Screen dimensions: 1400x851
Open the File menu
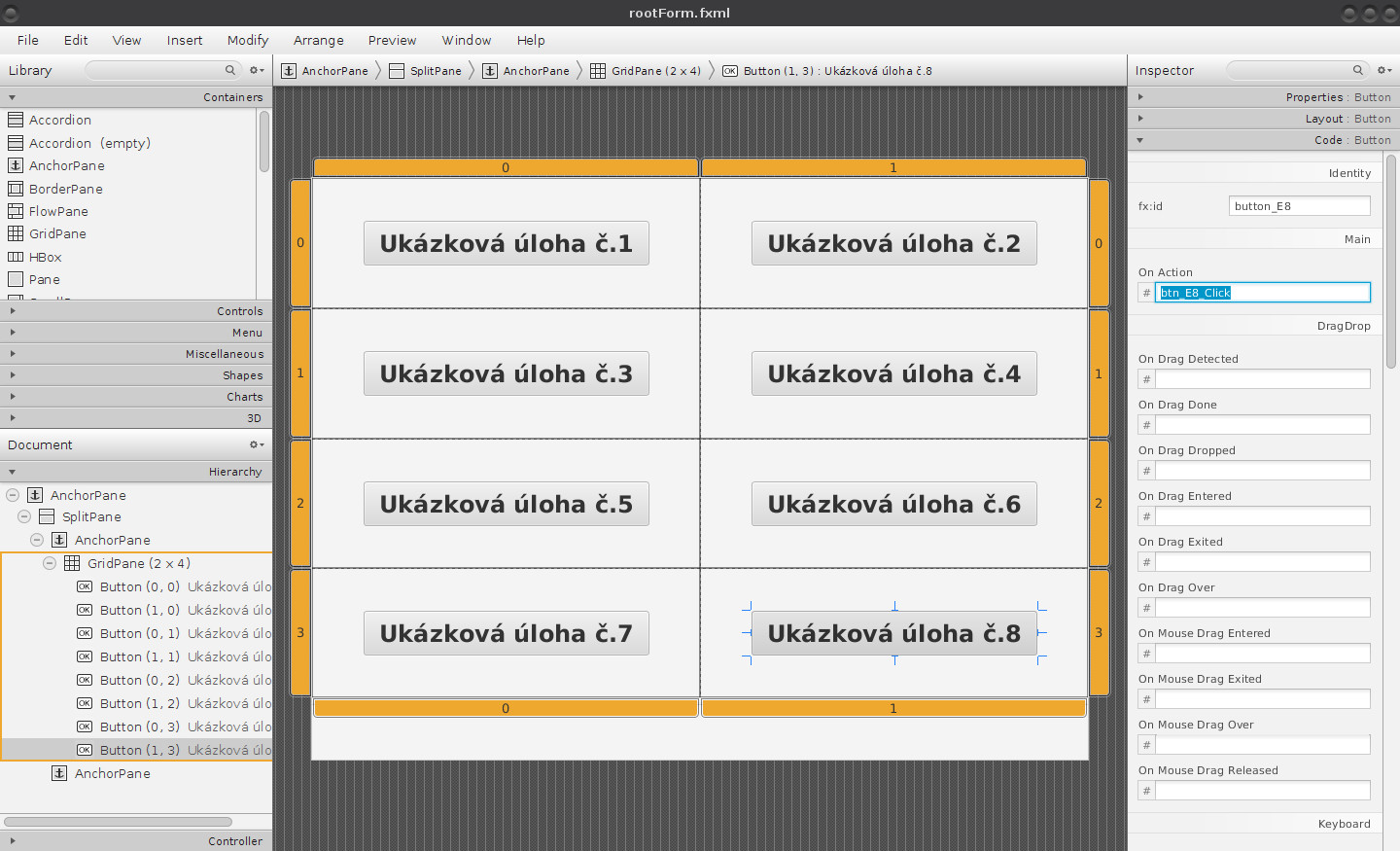pyautogui.click(x=28, y=40)
